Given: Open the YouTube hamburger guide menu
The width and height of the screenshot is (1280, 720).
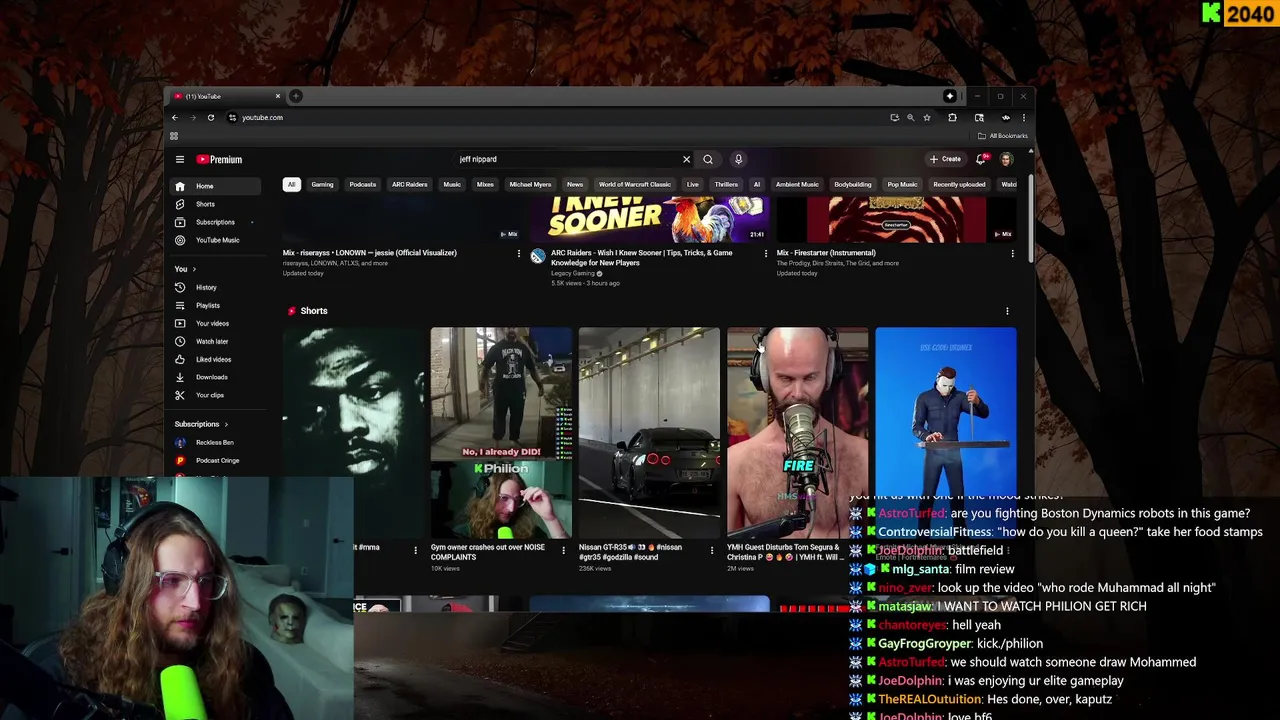Looking at the screenshot, I should point(180,159).
